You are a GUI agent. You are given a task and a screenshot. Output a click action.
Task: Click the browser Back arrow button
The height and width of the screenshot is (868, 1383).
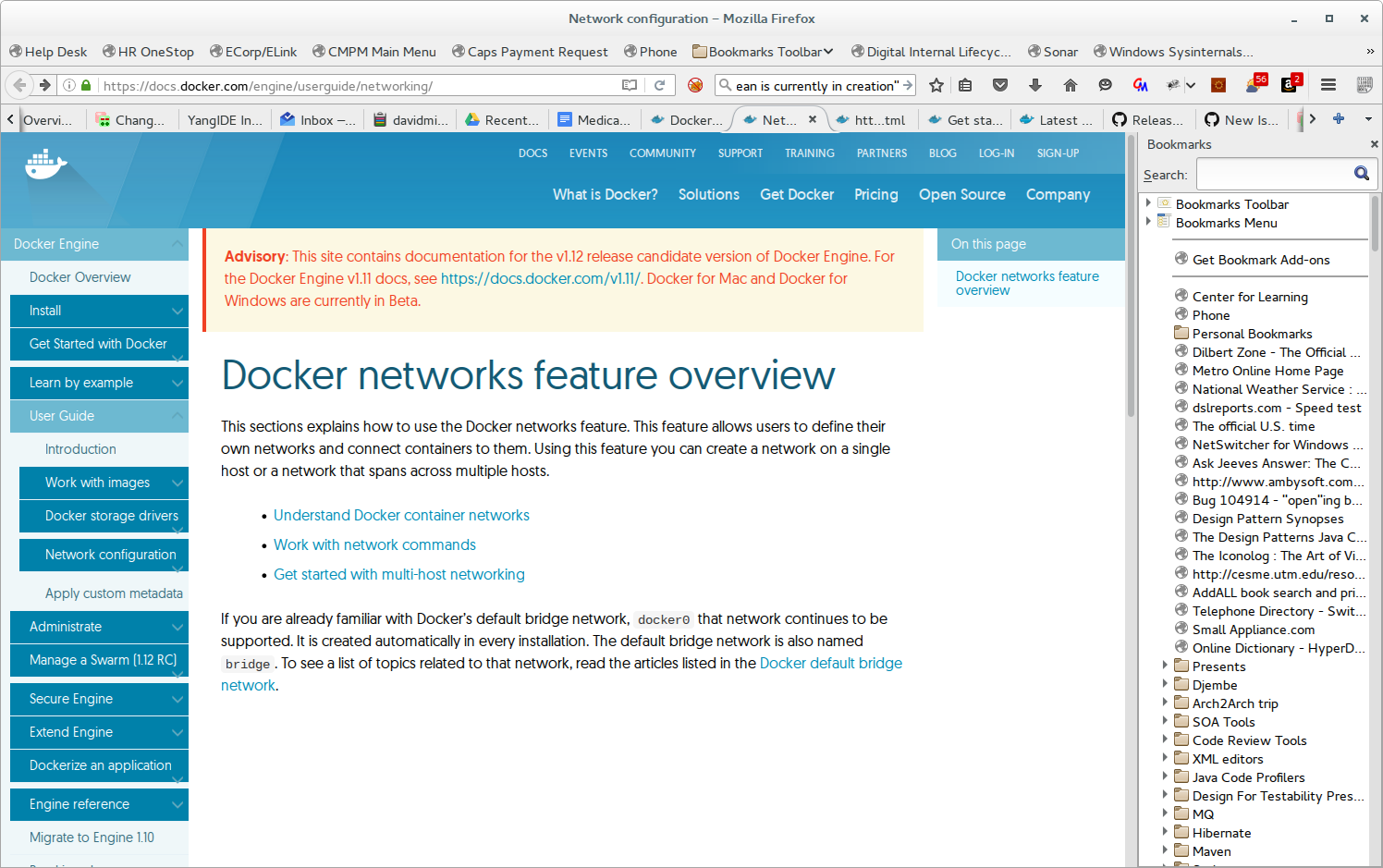pos(18,85)
